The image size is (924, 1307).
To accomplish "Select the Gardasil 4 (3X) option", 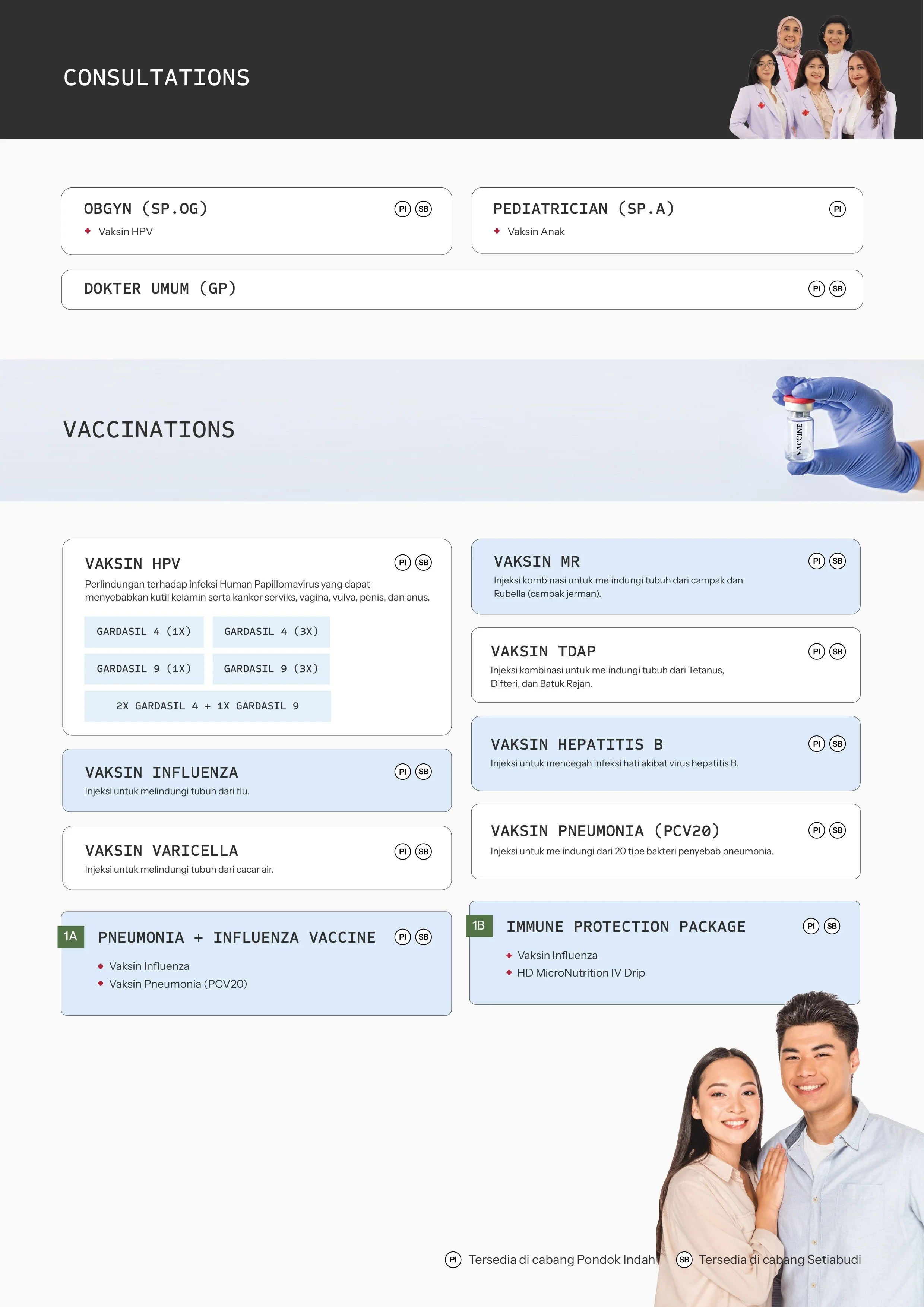I will tap(271, 631).
